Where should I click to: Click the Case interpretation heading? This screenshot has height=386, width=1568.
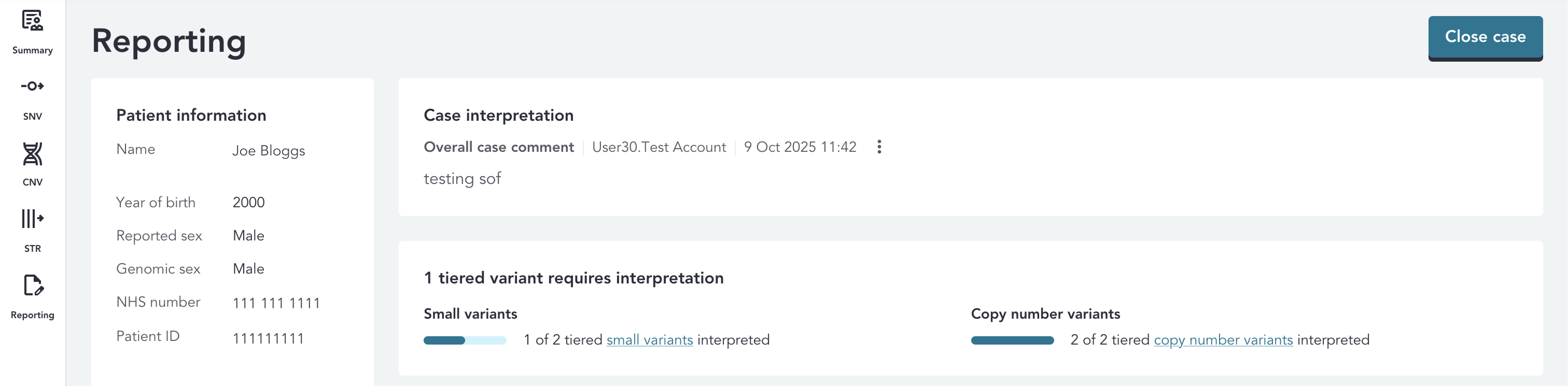click(498, 116)
